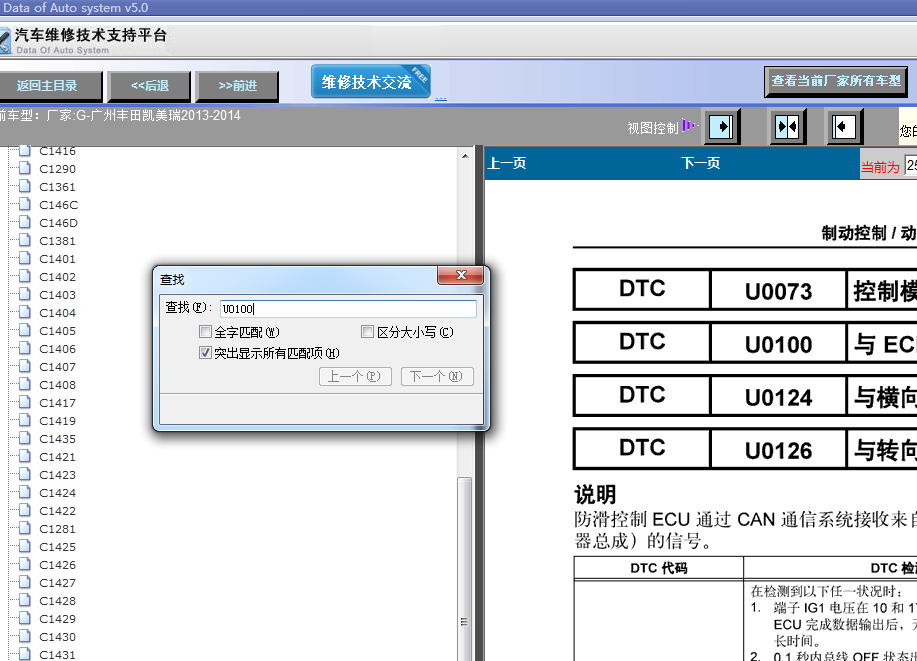Select tree item C1430

pyautogui.click(x=57, y=637)
